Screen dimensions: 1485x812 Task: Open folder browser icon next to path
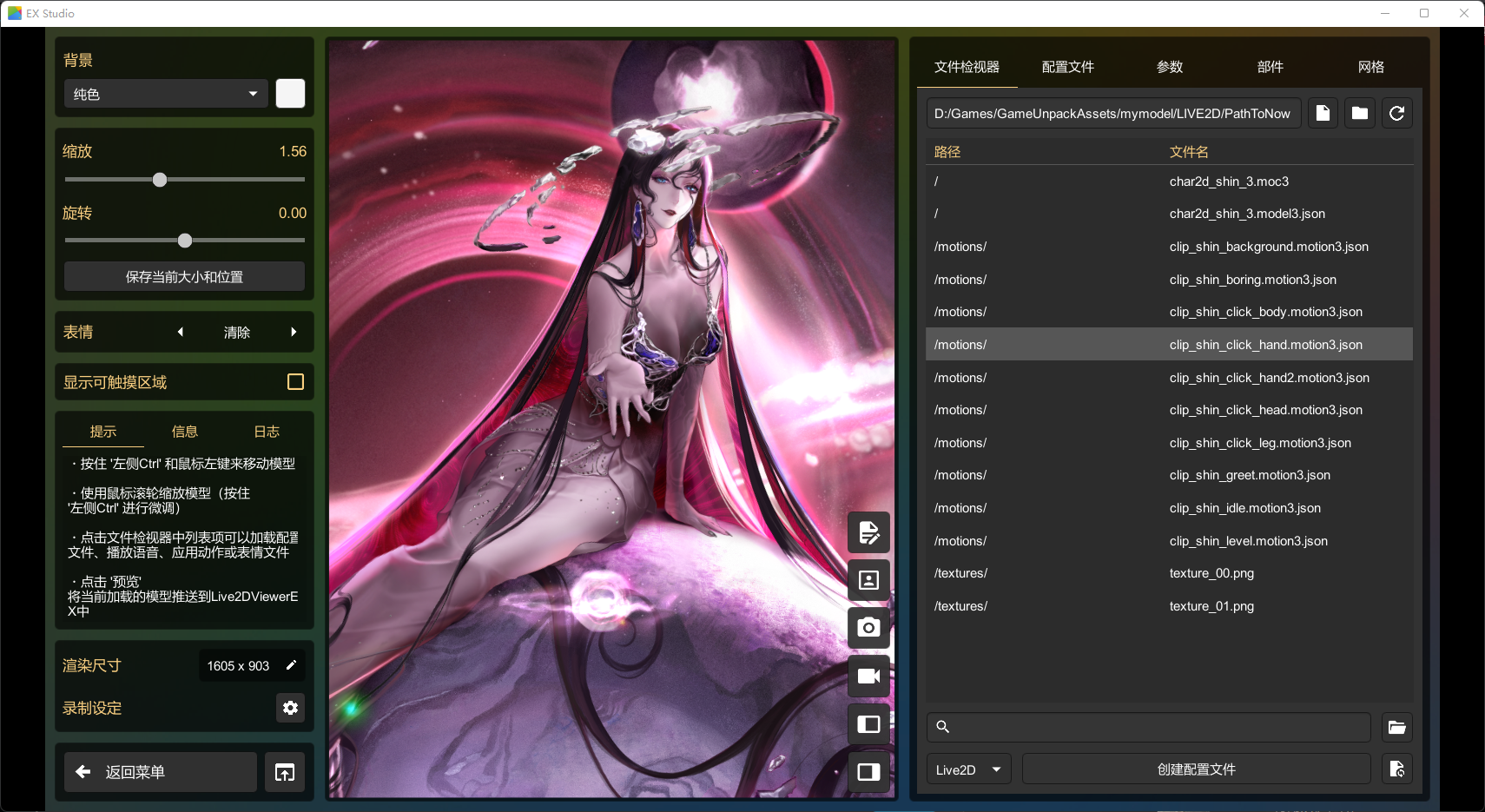pos(1360,113)
